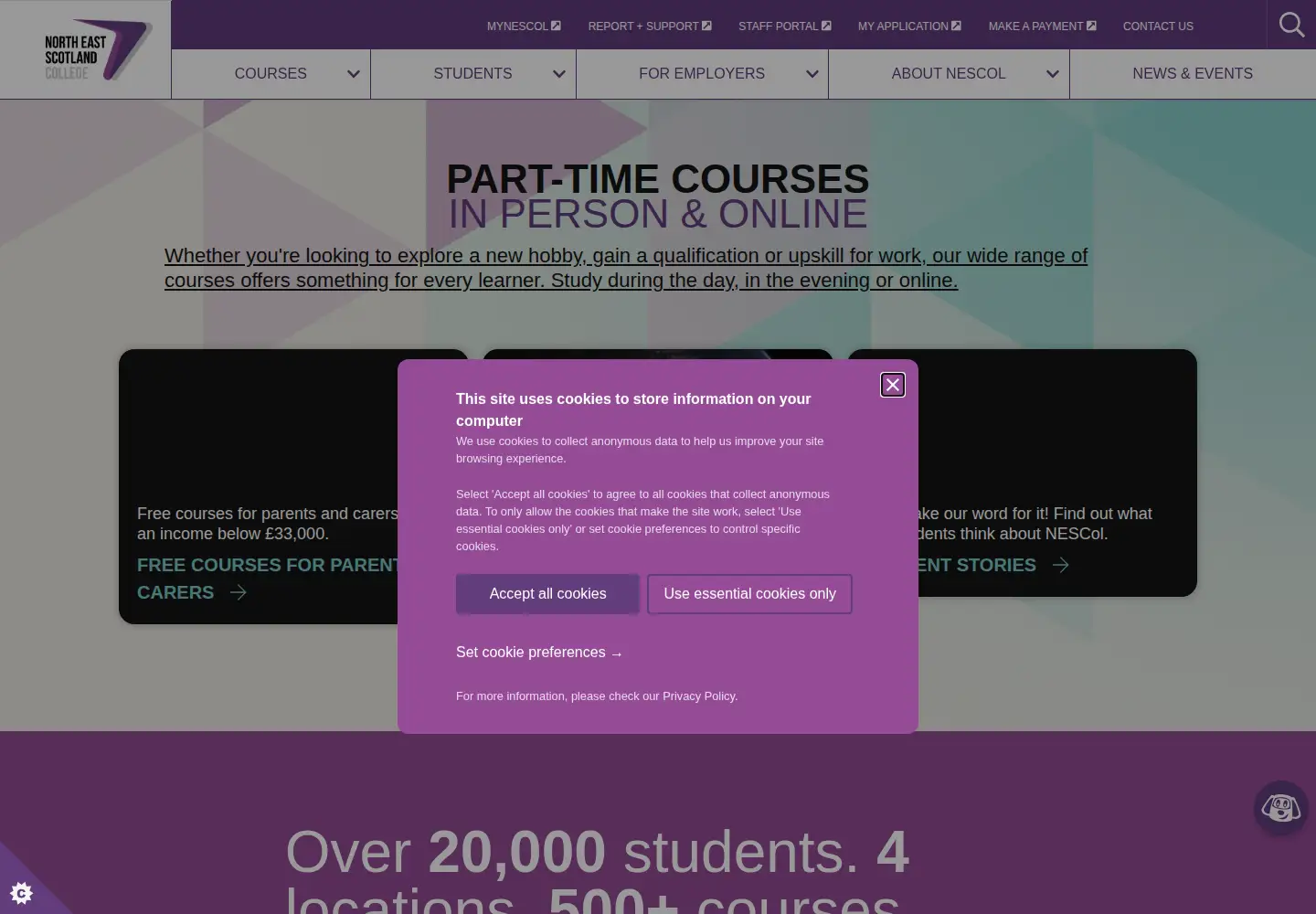1316x914 pixels.
Task: Close the cookie notice with the X
Action: tap(893, 385)
